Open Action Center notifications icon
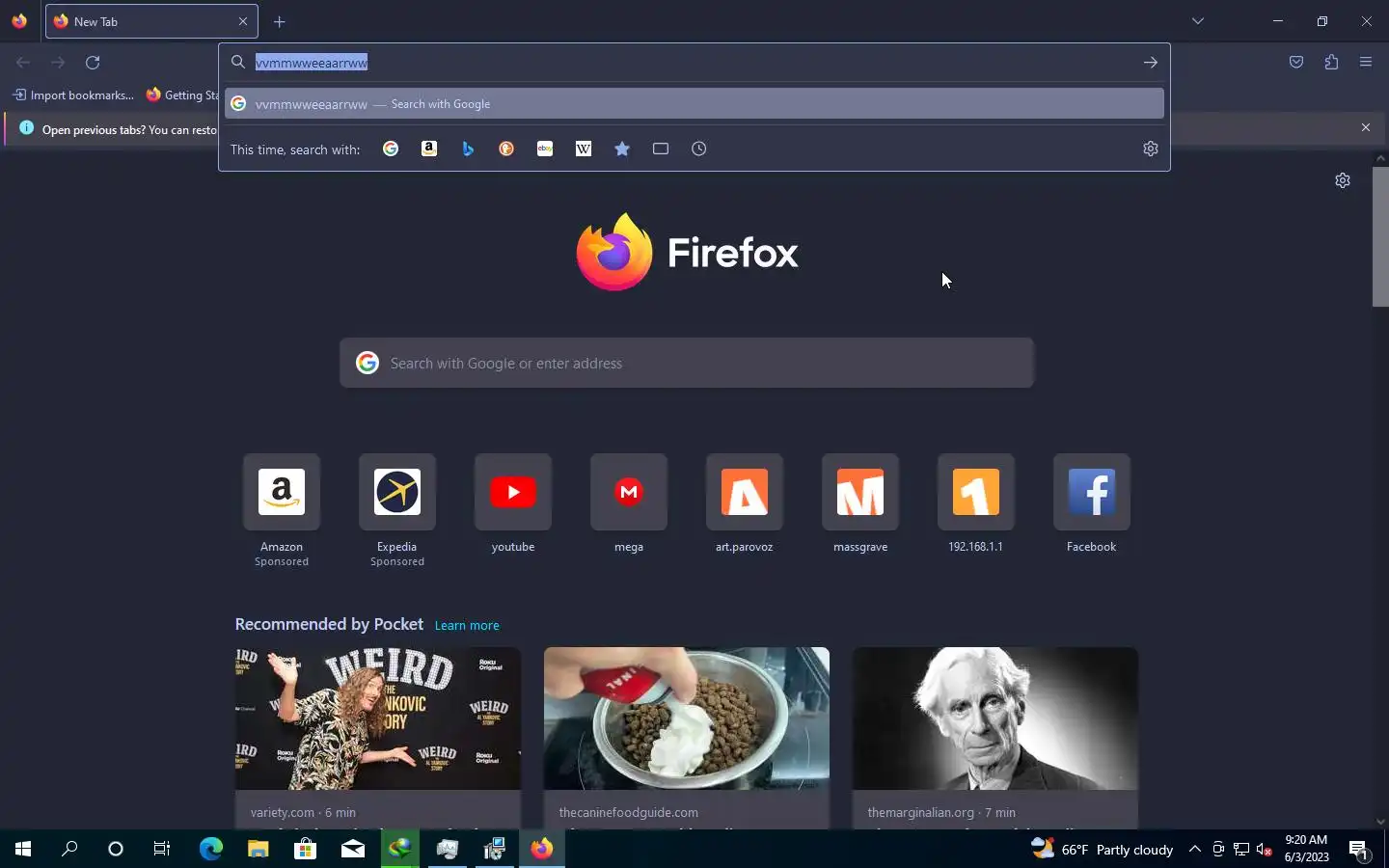This screenshot has height=868, width=1389. coord(1359,850)
